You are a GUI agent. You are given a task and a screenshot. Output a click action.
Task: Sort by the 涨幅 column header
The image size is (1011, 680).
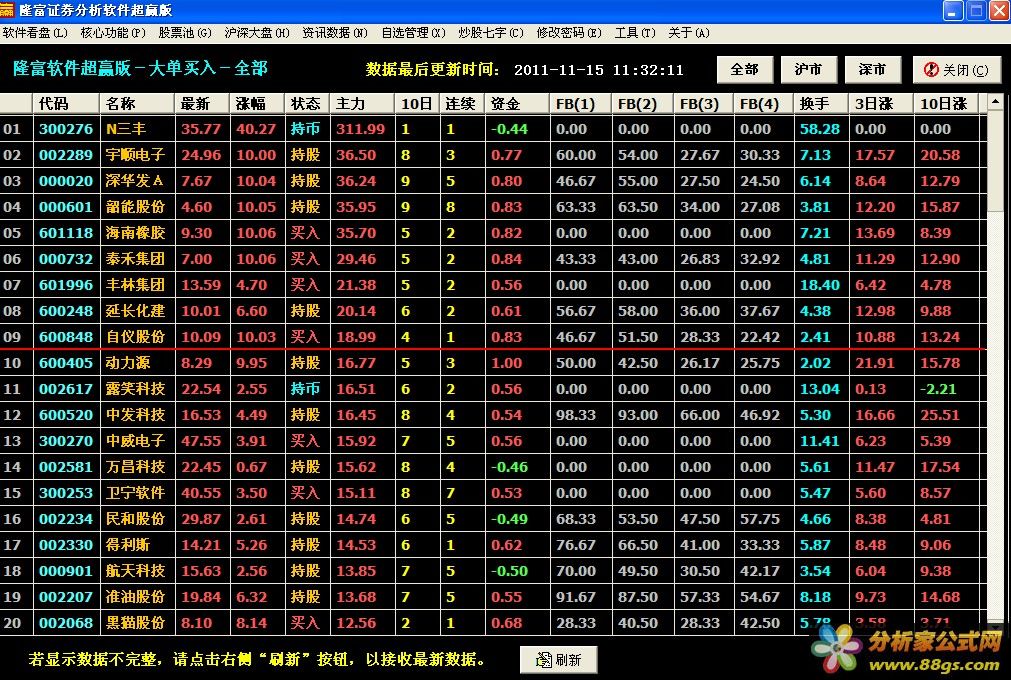tap(257, 103)
